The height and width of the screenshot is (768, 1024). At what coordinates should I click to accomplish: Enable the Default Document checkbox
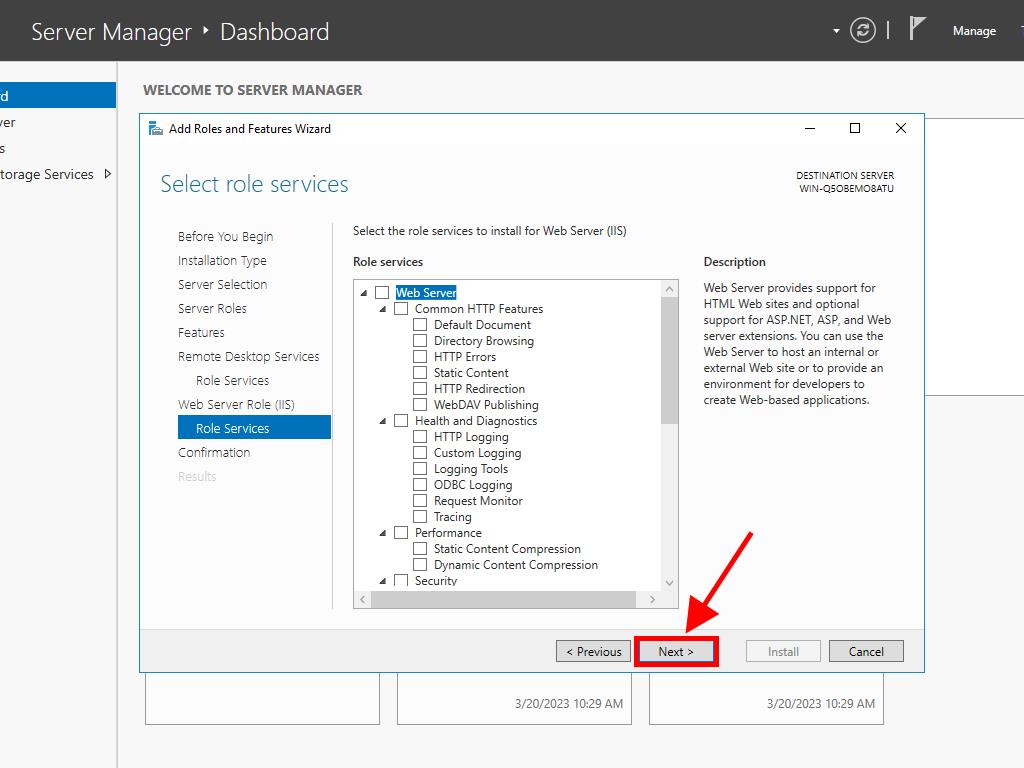coord(420,325)
